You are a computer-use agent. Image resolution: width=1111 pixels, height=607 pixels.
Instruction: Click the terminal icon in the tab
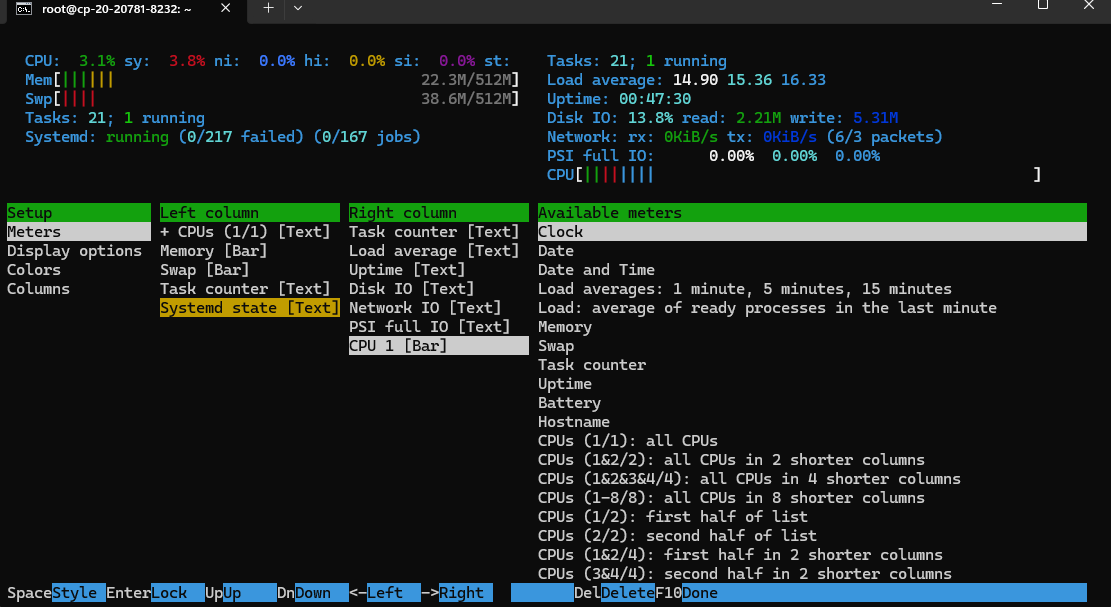(x=25, y=8)
